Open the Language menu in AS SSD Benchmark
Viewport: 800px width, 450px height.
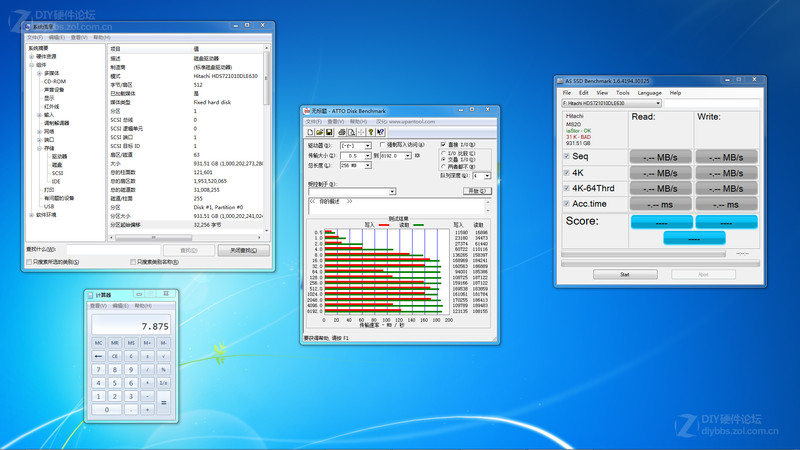pyautogui.click(x=649, y=93)
